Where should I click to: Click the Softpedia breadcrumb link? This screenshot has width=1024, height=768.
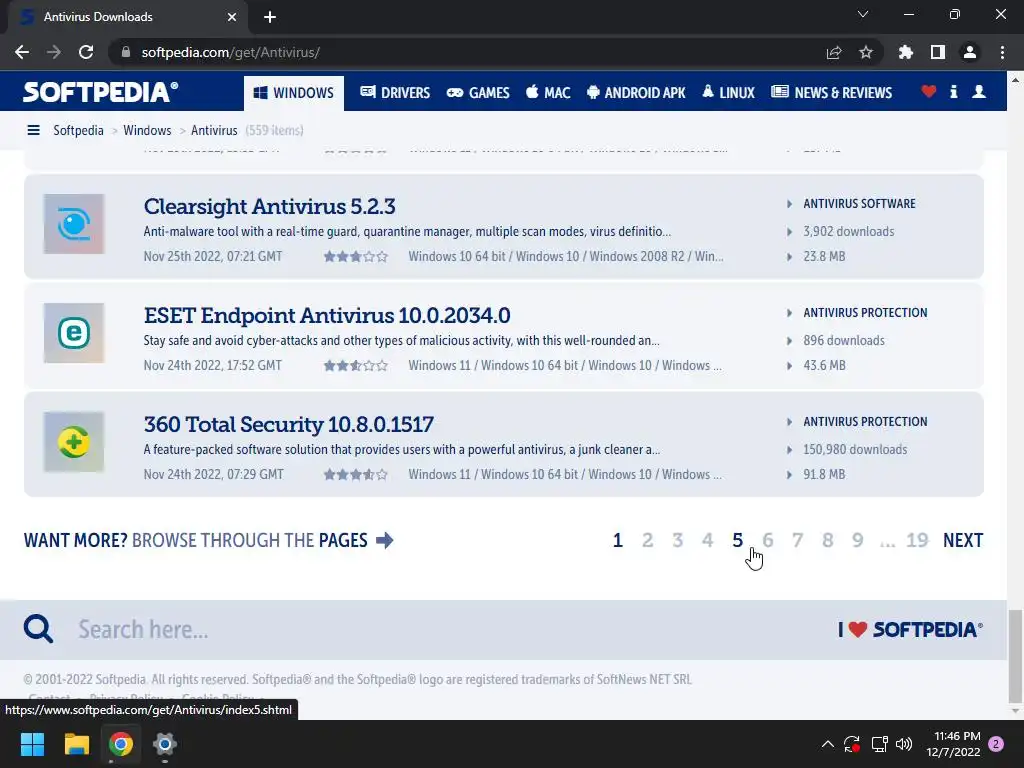[x=78, y=130]
